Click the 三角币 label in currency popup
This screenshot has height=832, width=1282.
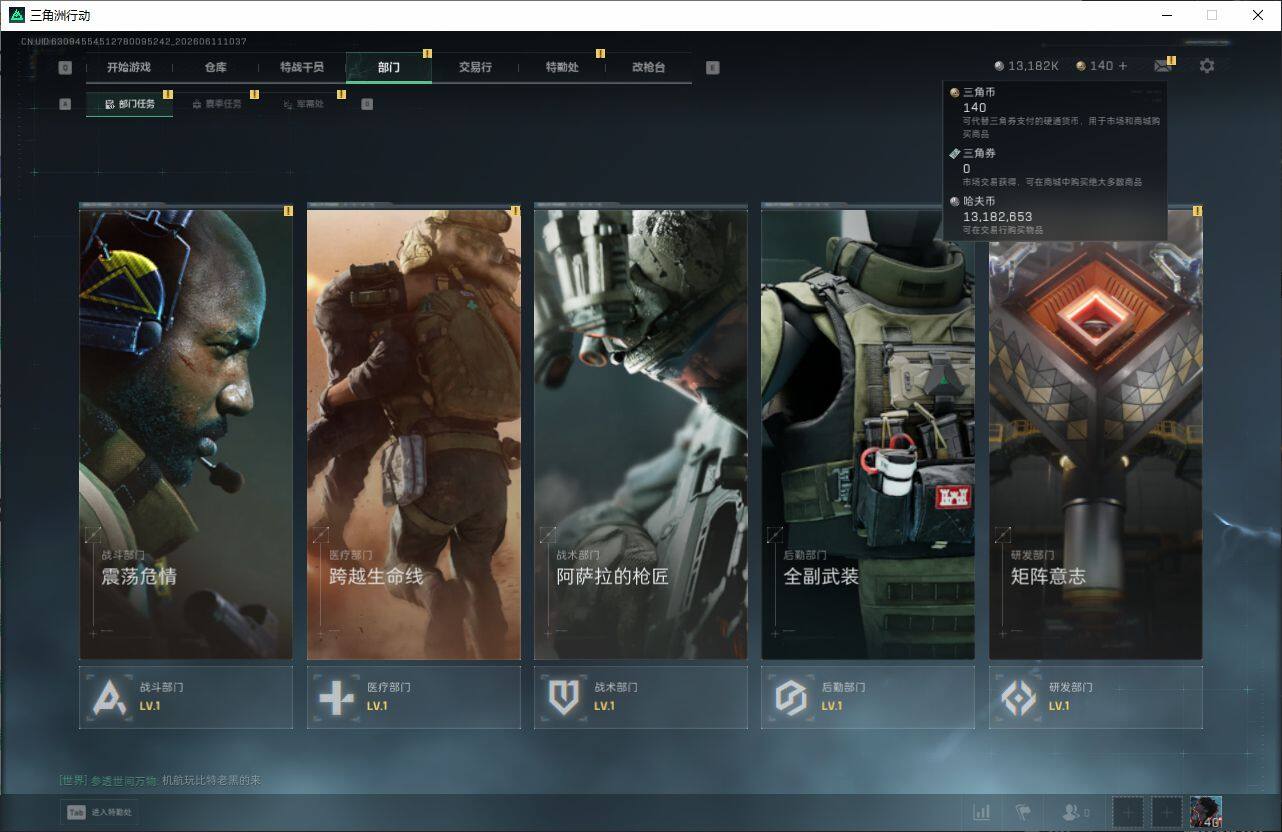pyautogui.click(x=979, y=92)
